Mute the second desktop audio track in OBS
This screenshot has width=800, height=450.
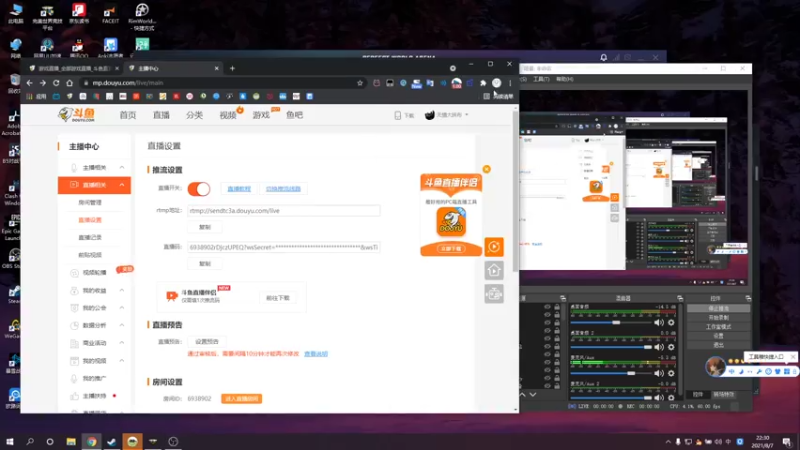[659, 347]
